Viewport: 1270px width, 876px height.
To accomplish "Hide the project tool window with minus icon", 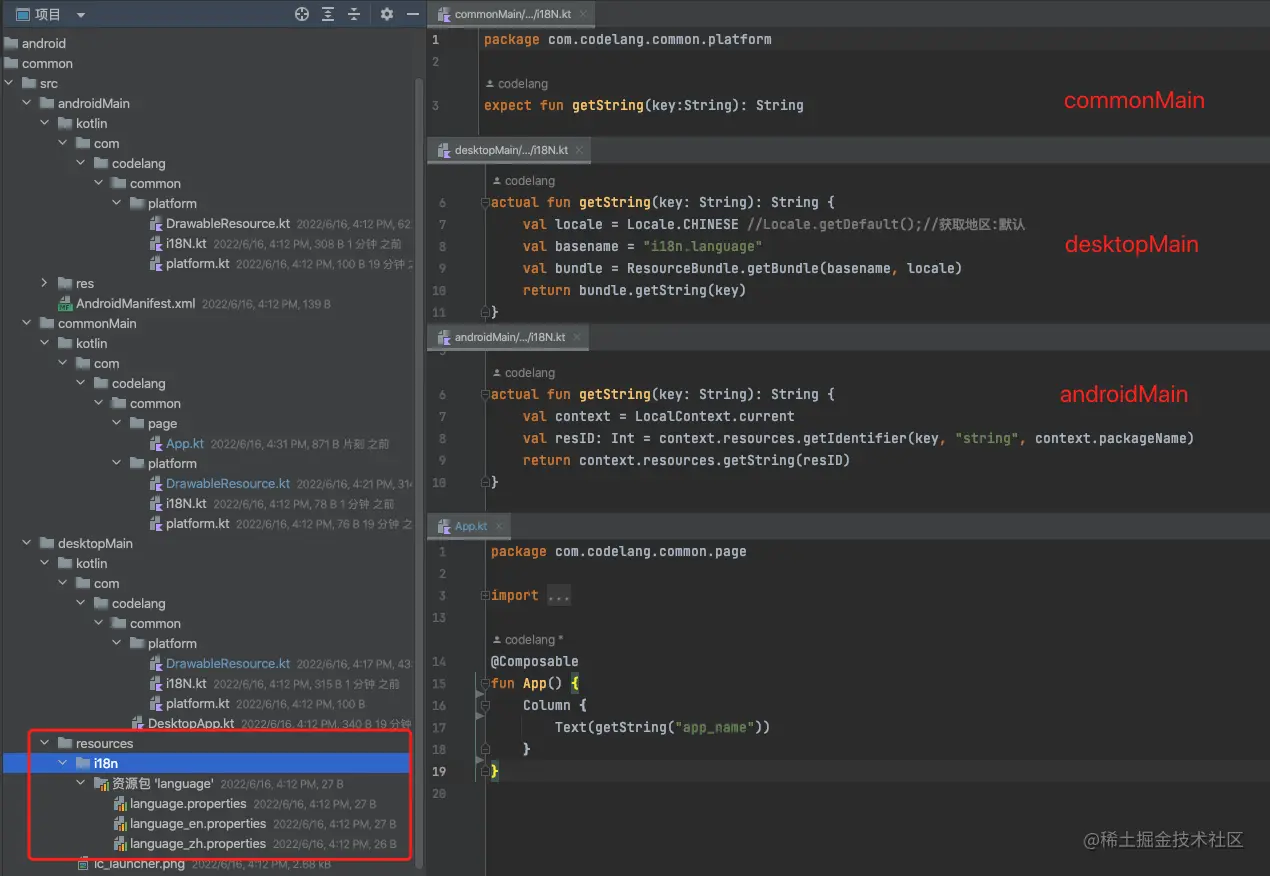I will (x=413, y=14).
